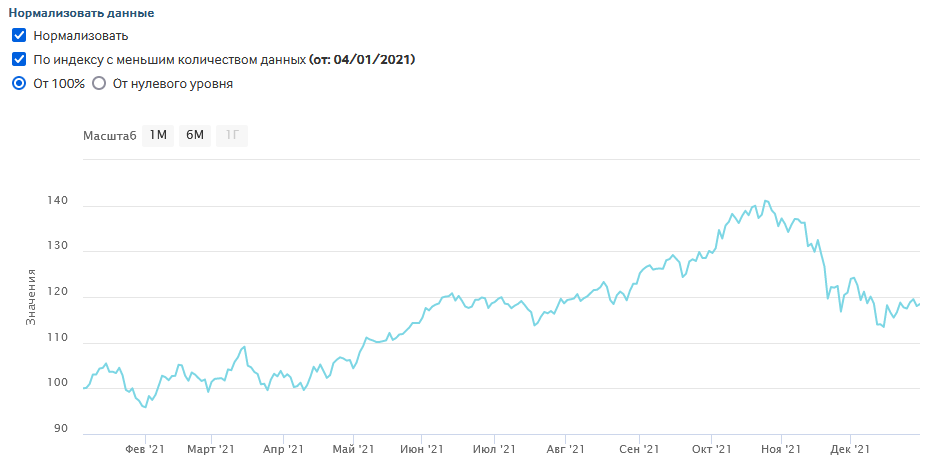Set chart scale to 1М
The height and width of the screenshot is (468, 943).
coord(158,136)
